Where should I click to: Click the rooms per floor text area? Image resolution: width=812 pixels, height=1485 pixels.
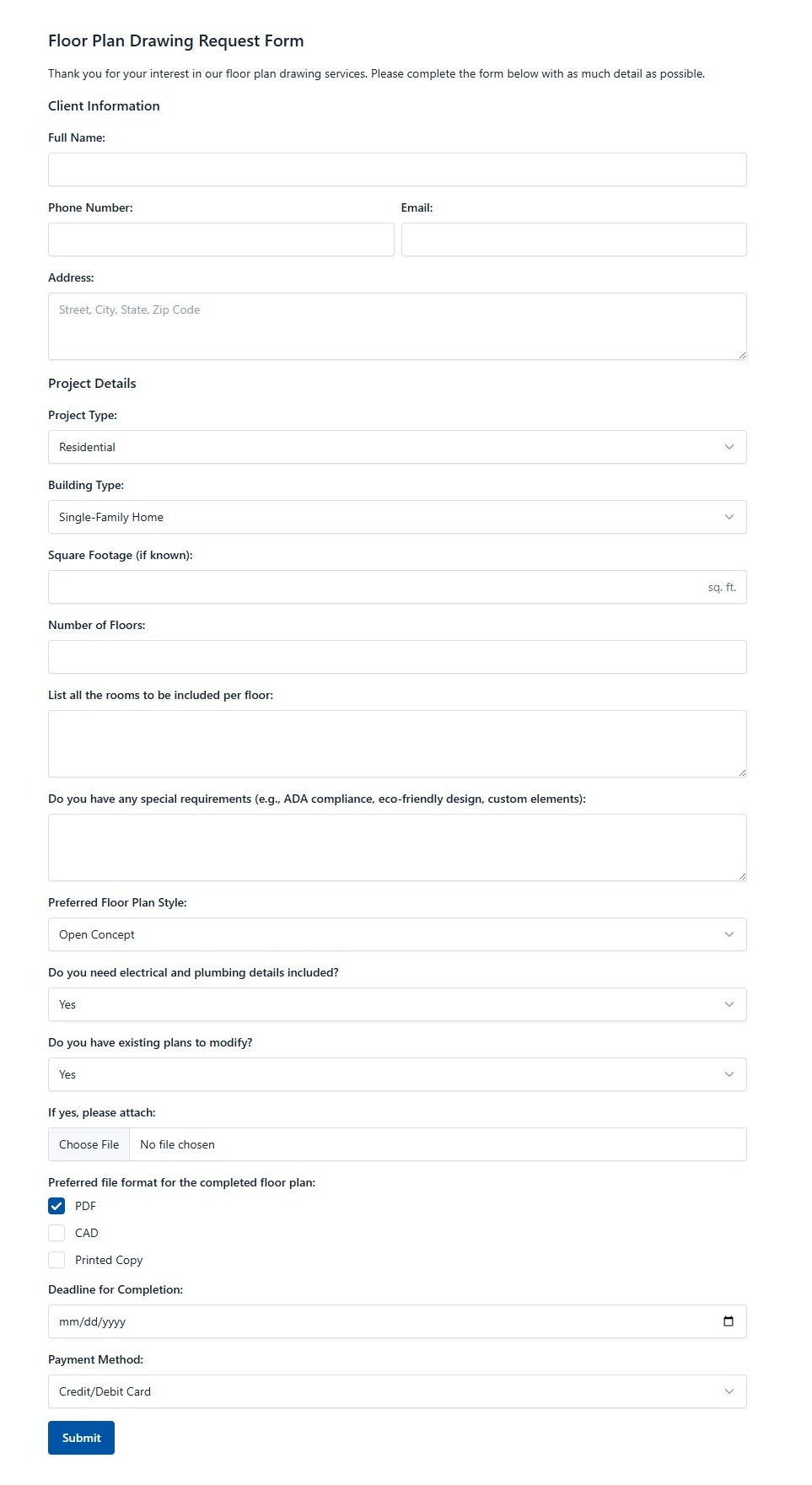397,744
